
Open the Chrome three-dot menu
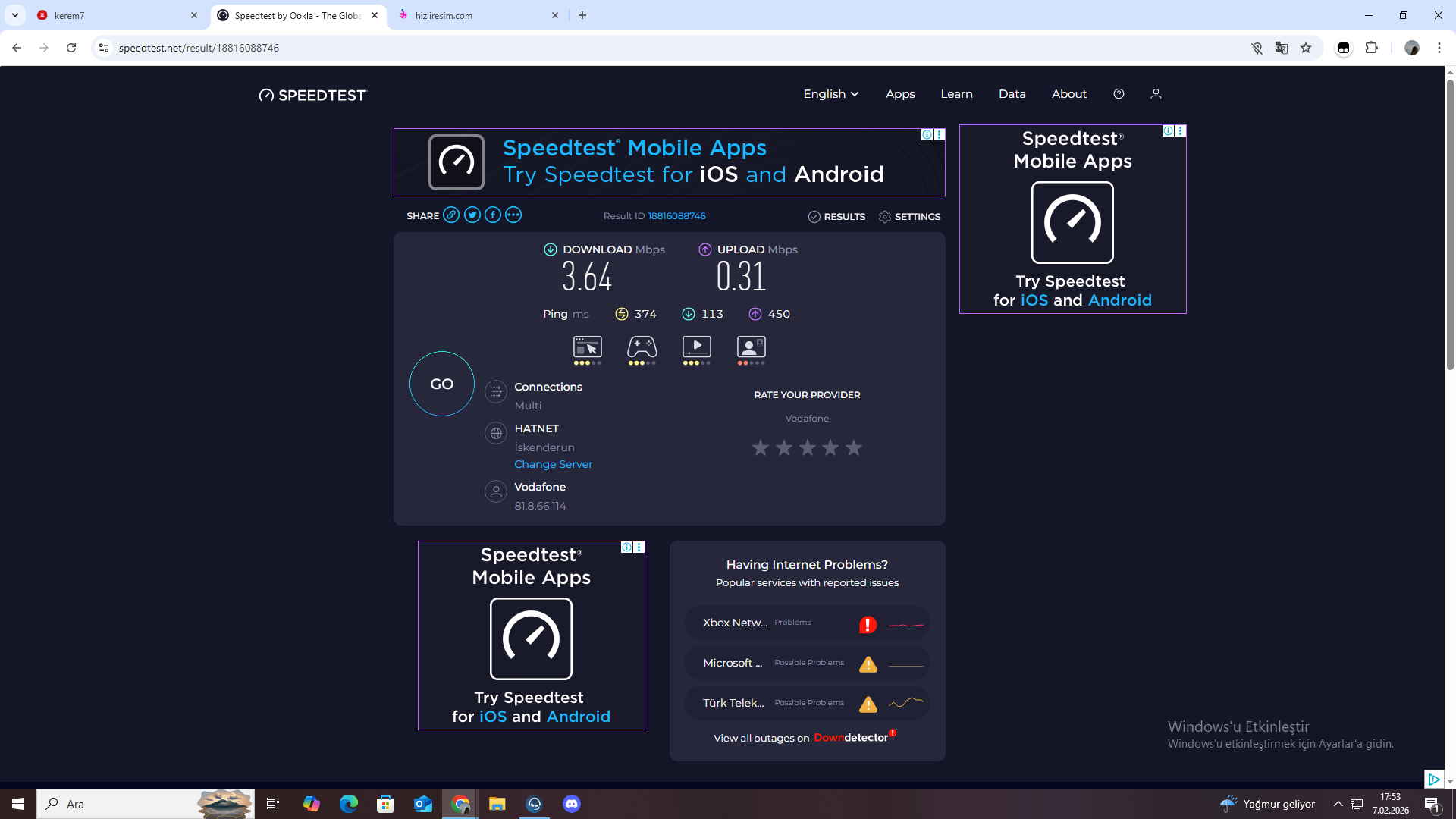pyautogui.click(x=1439, y=48)
